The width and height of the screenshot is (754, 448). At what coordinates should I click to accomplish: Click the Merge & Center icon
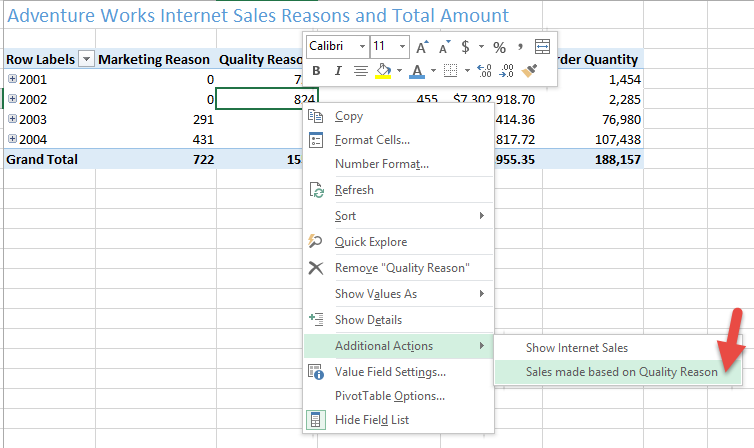(542, 47)
